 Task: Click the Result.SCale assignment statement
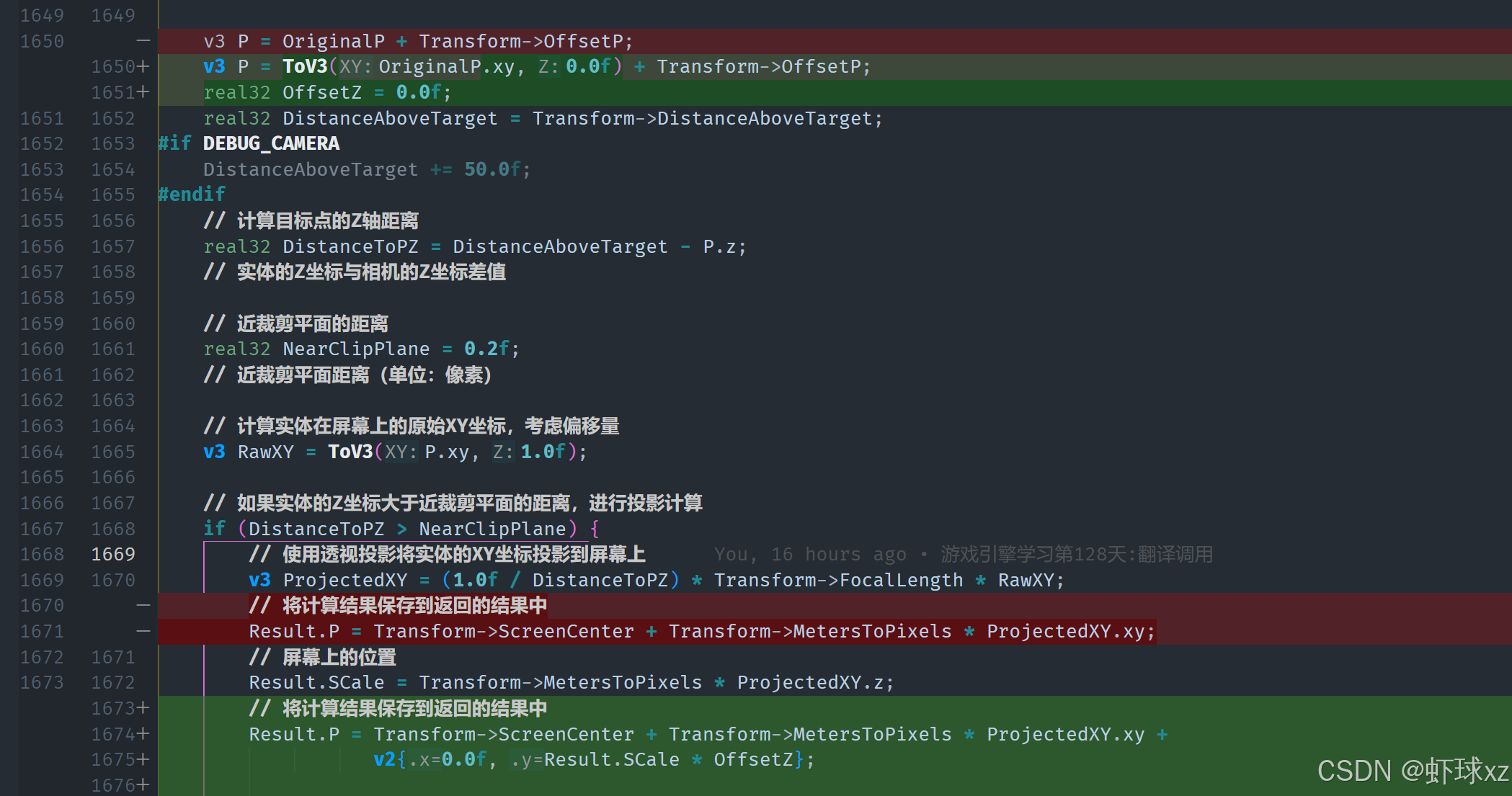(x=571, y=682)
